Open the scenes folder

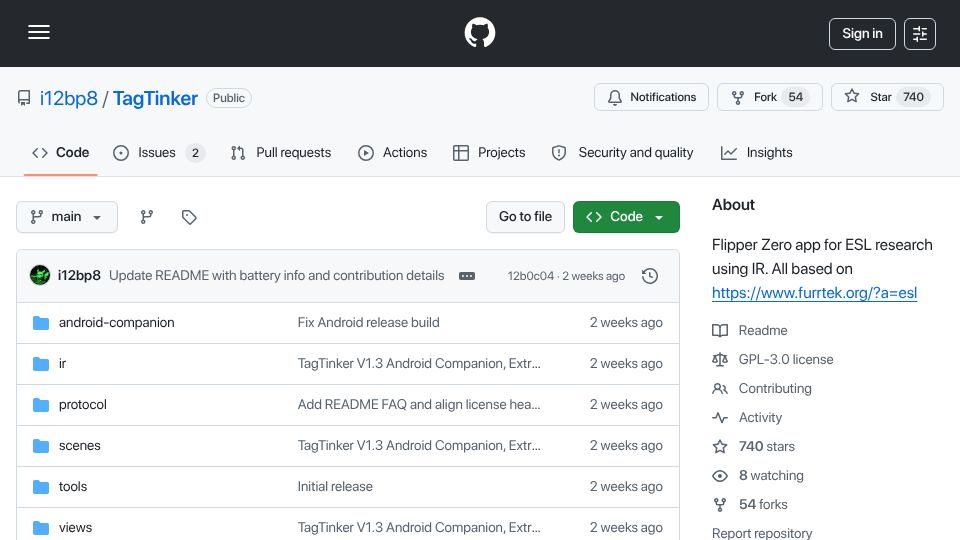pyautogui.click(x=80, y=446)
